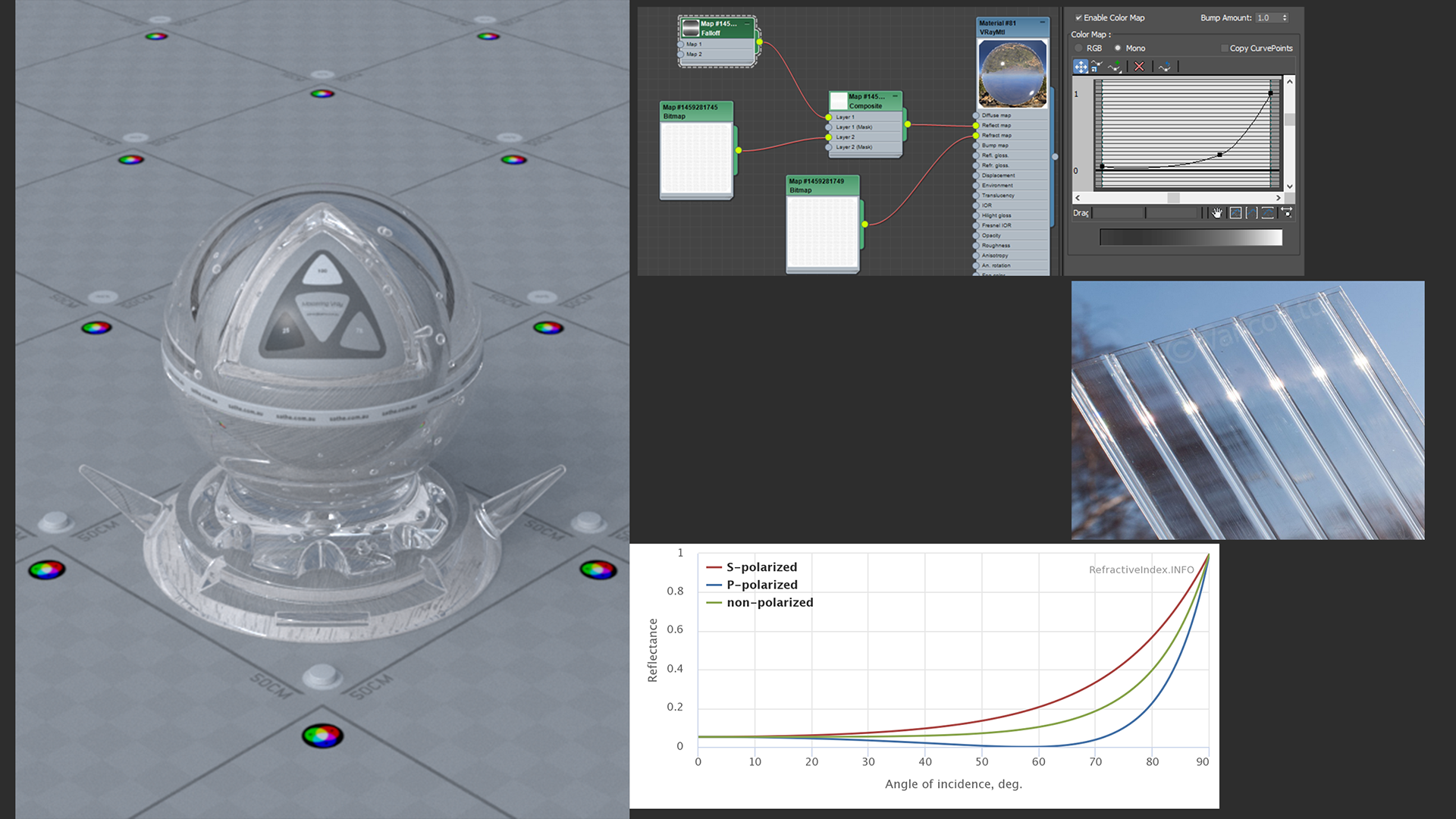Click the Refract map input socket

(976, 135)
